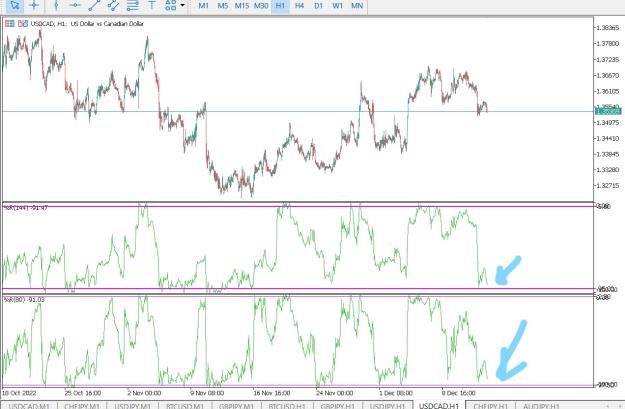This screenshot has width=625, height=409.
Task: Open the USDJPY,M1 chart tab
Action: 132,405
